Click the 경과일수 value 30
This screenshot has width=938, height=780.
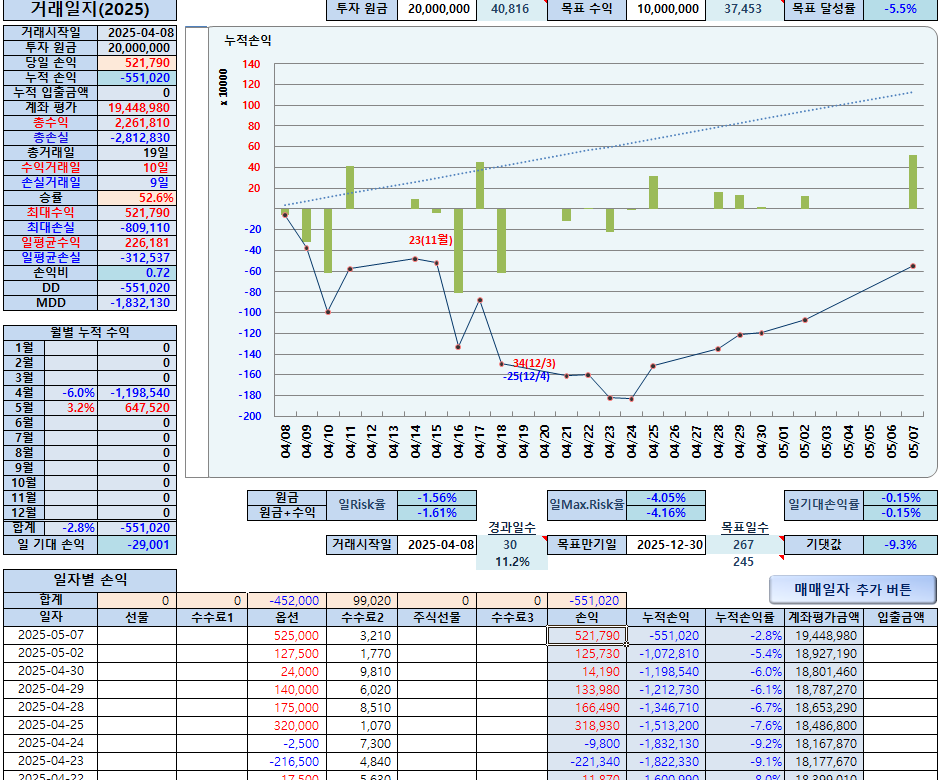(510, 544)
